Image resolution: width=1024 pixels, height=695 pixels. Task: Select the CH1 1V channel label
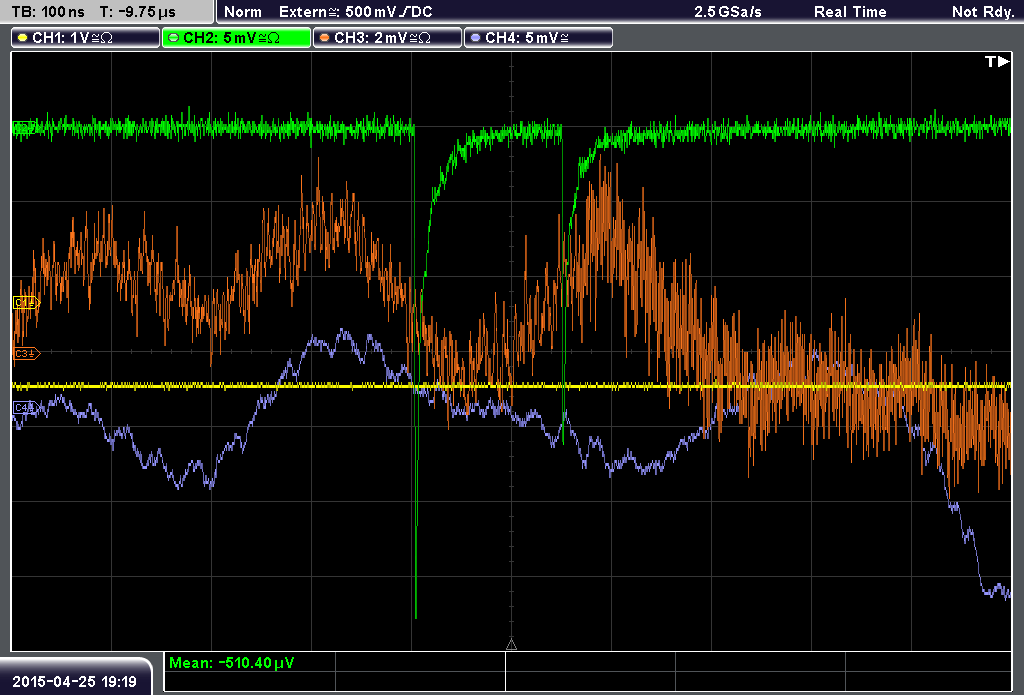click(86, 38)
